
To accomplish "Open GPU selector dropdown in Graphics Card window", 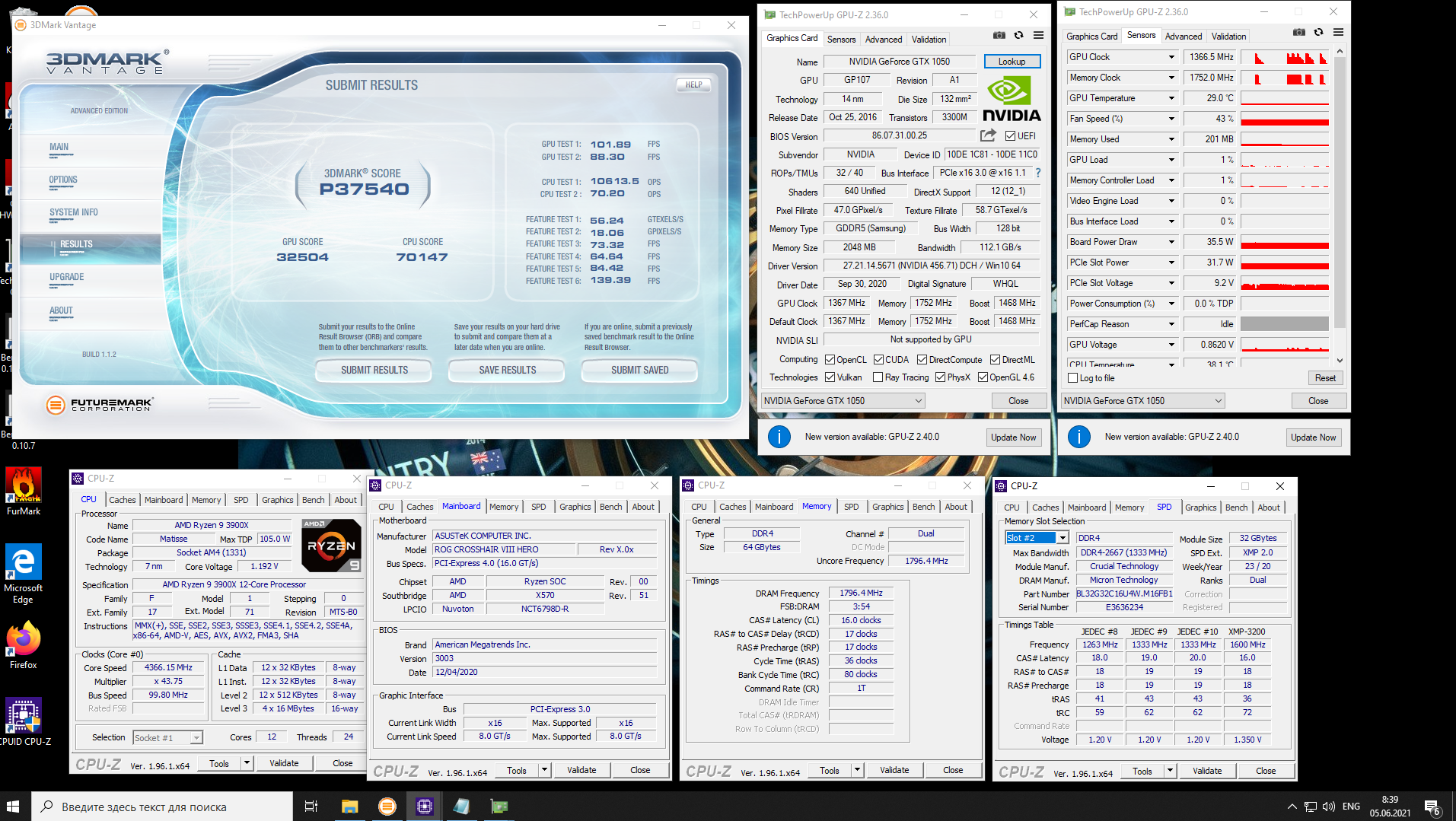I will tap(843, 401).
